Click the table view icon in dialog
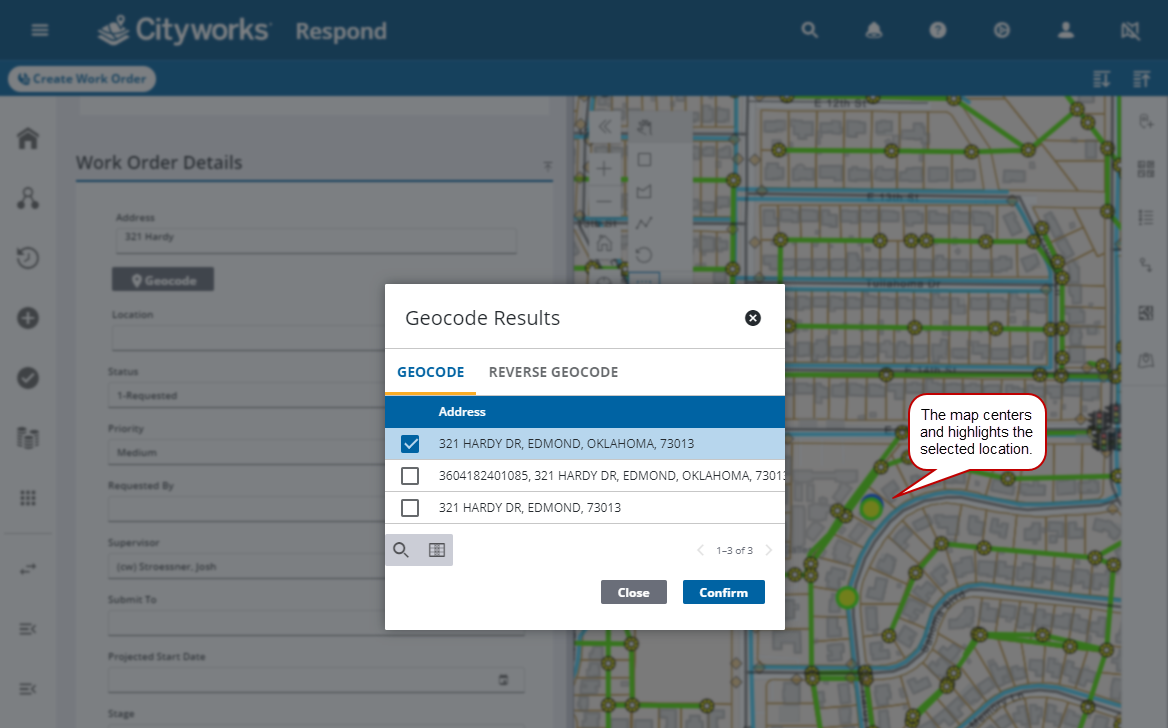The image size is (1168, 728). coord(436,550)
